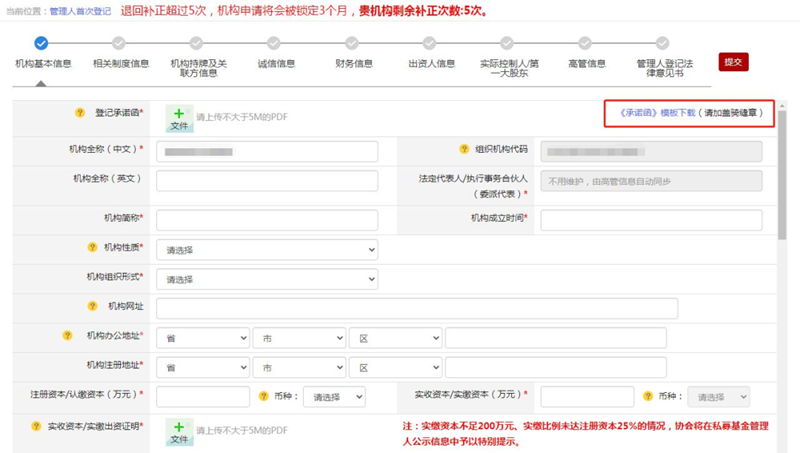Click the help icon beside 登记承诺函
The width and height of the screenshot is (800, 453).
(80, 113)
